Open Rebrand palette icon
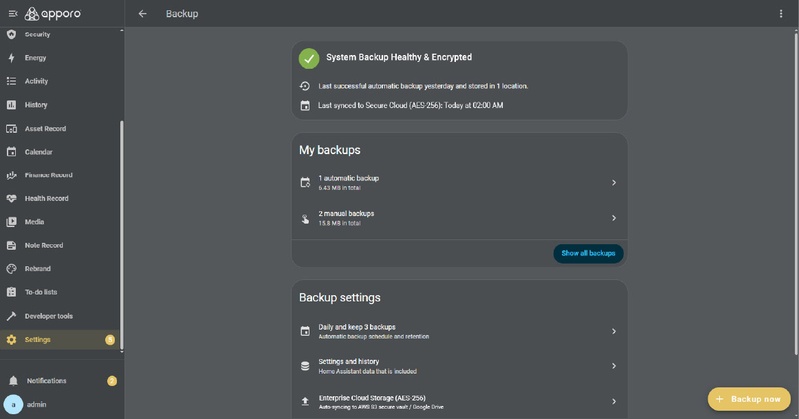This screenshot has height=419, width=799. click(11, 269)
